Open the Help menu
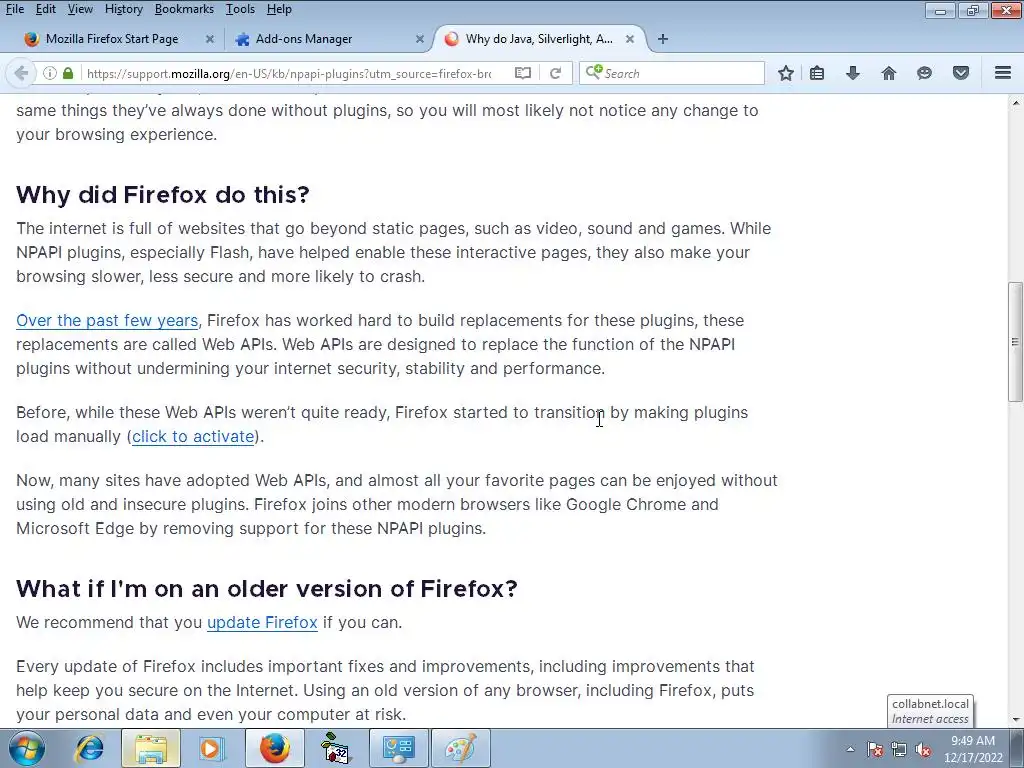Viewport: 1024px width, 768px height. (279, 9)
